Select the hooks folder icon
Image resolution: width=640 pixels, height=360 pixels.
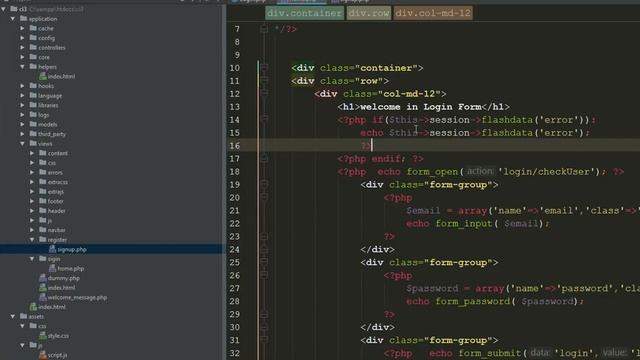pos(33,86)
